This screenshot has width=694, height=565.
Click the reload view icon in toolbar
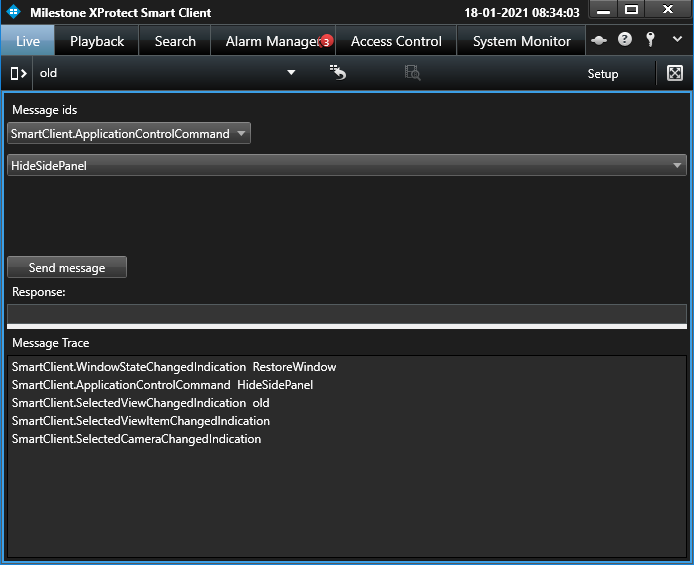click(338, 73)
